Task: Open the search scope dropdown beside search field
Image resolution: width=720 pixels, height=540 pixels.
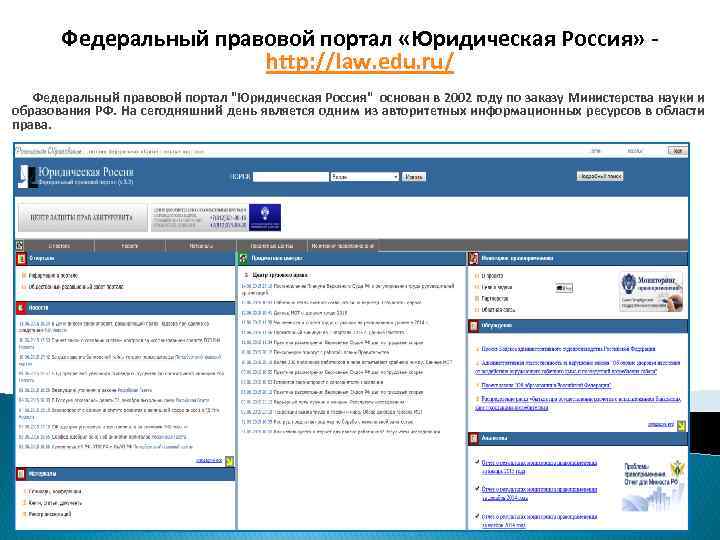Action: 365,177
